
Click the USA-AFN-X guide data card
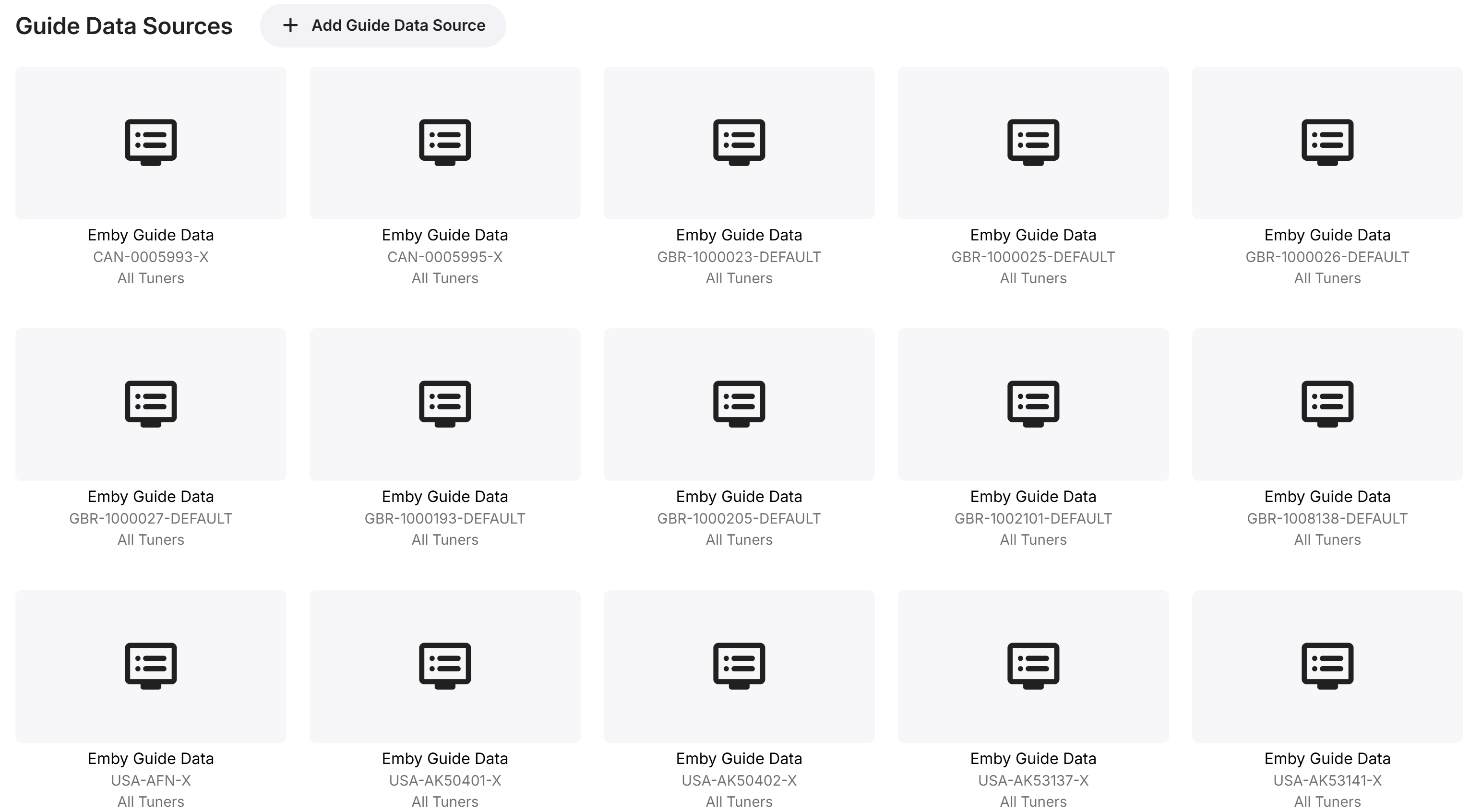(x=151, y=665)
